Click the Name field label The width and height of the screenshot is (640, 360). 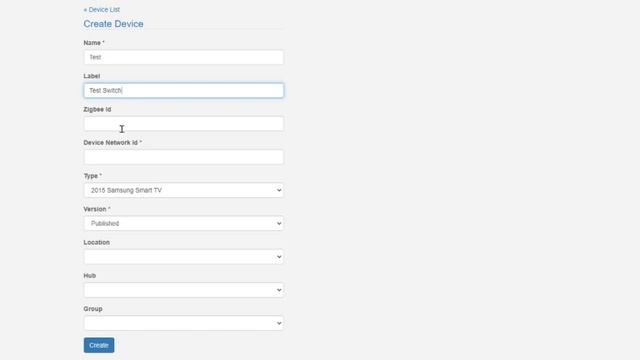[x=92, y=43]
